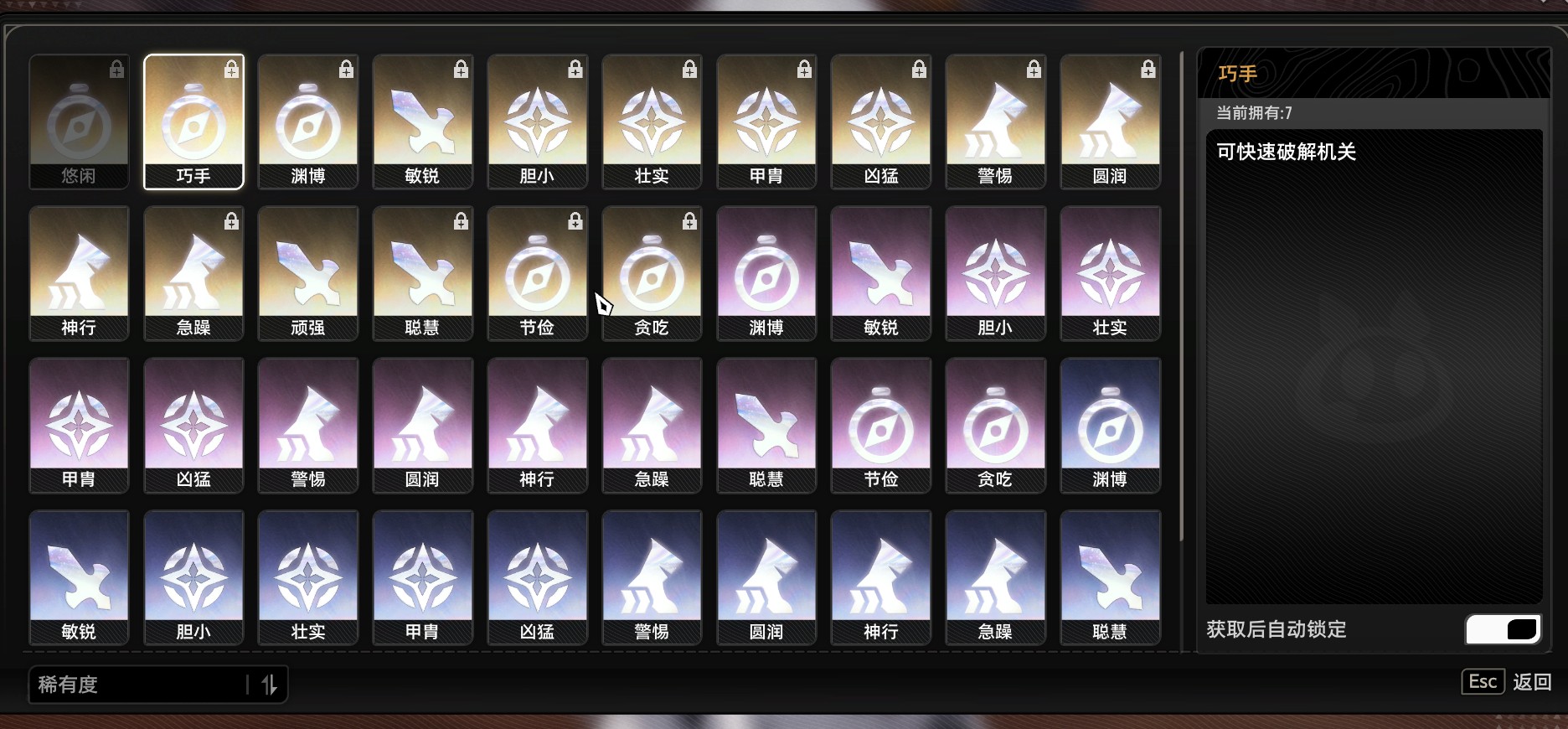This screenshot has height=729, width=1568.
Task: Toggle lock icon on gold 急躁 card
Action: (231, 221)
